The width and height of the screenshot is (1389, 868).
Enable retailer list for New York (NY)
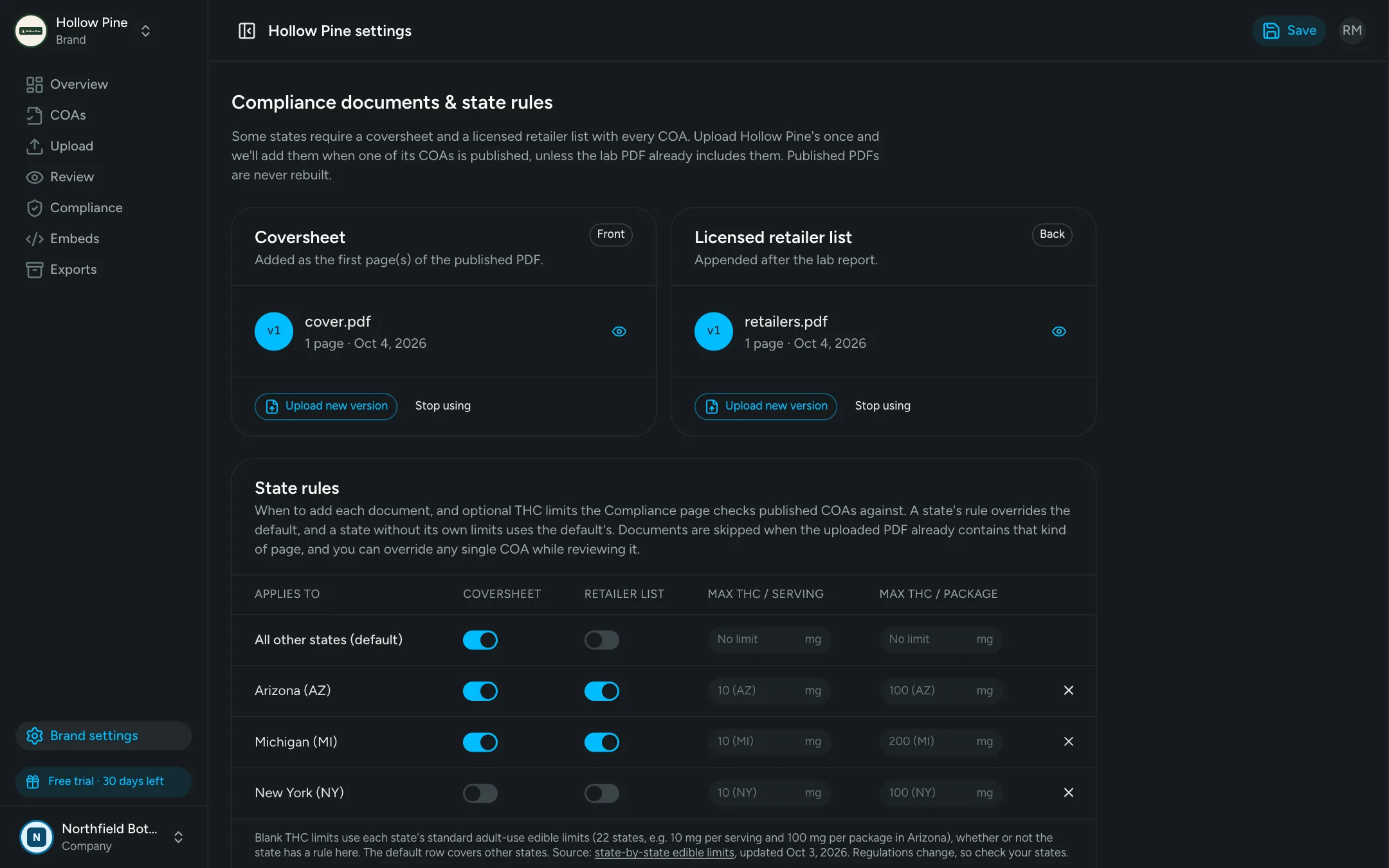602,793
